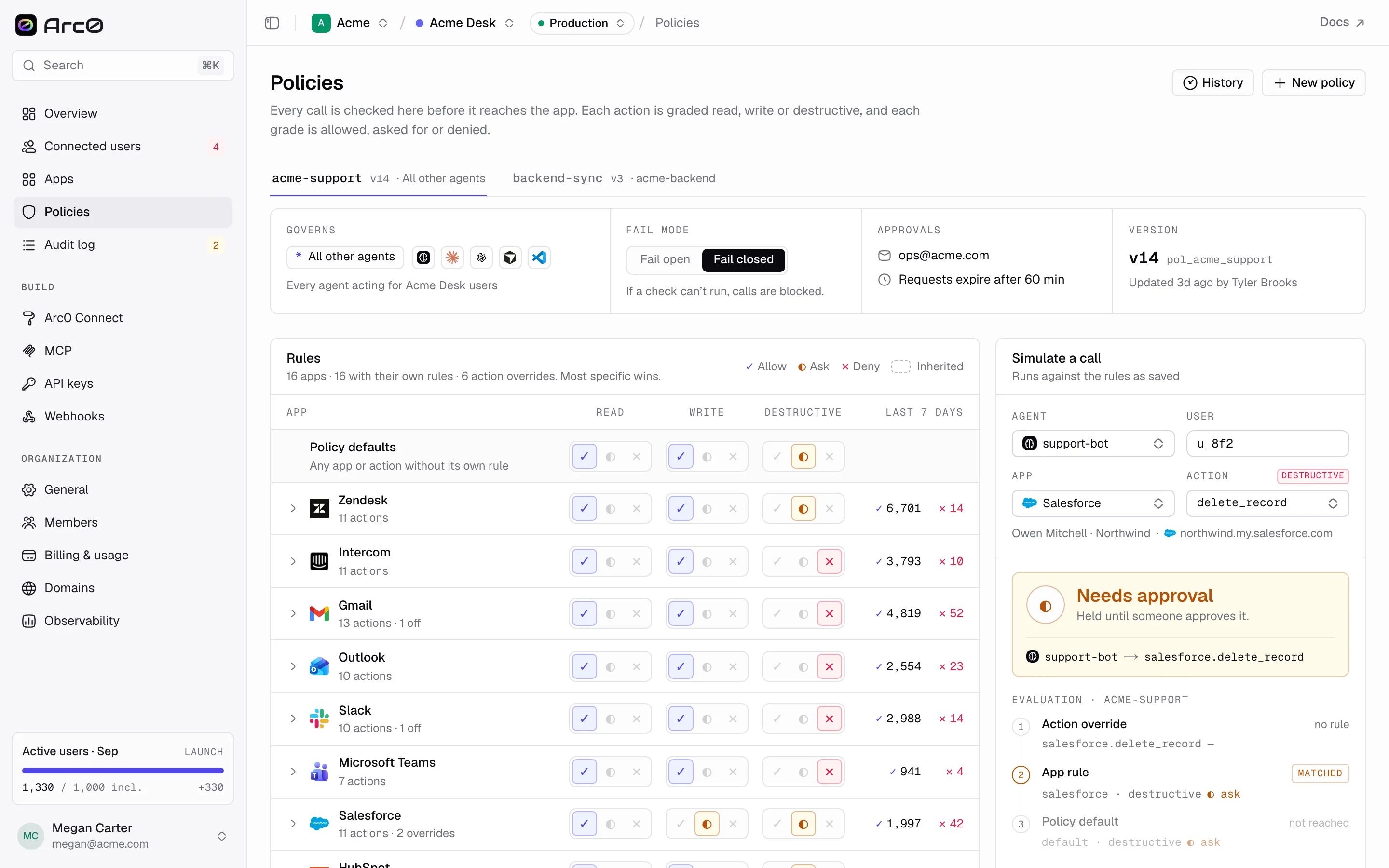
Task: Click the API keys key icon
Action: 29,383
